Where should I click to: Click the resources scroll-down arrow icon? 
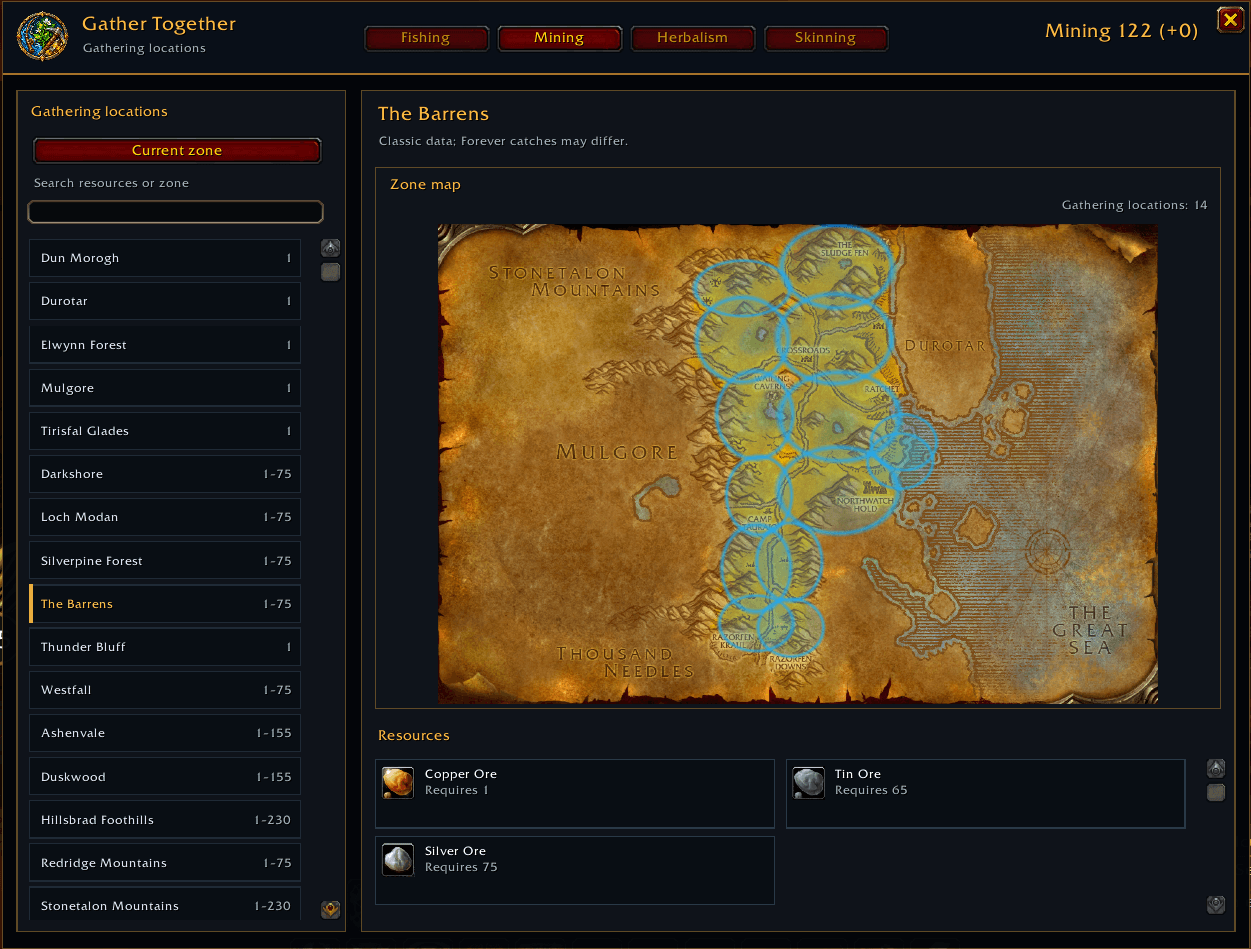(x=1216, y=904)
